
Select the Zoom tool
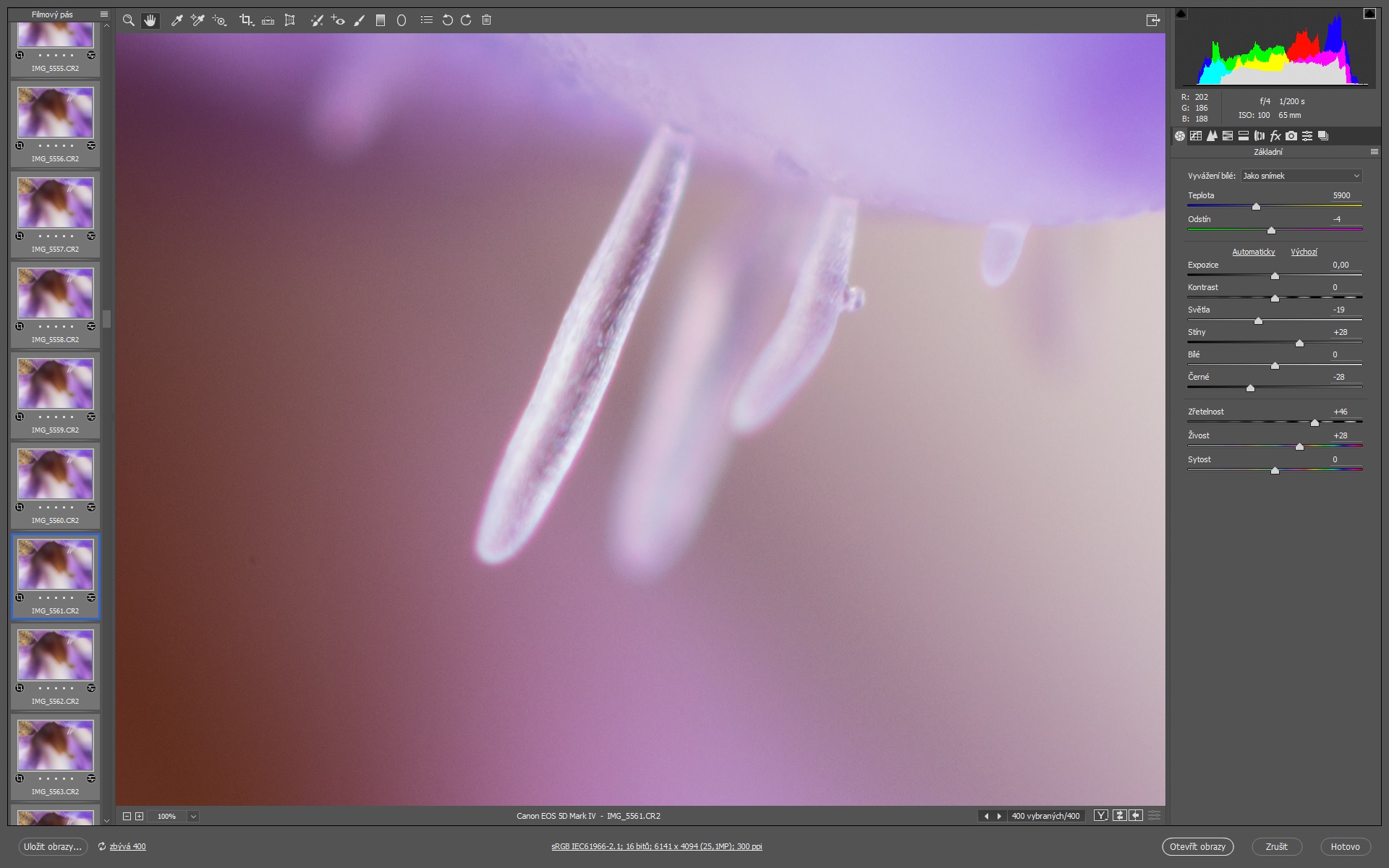128,20
